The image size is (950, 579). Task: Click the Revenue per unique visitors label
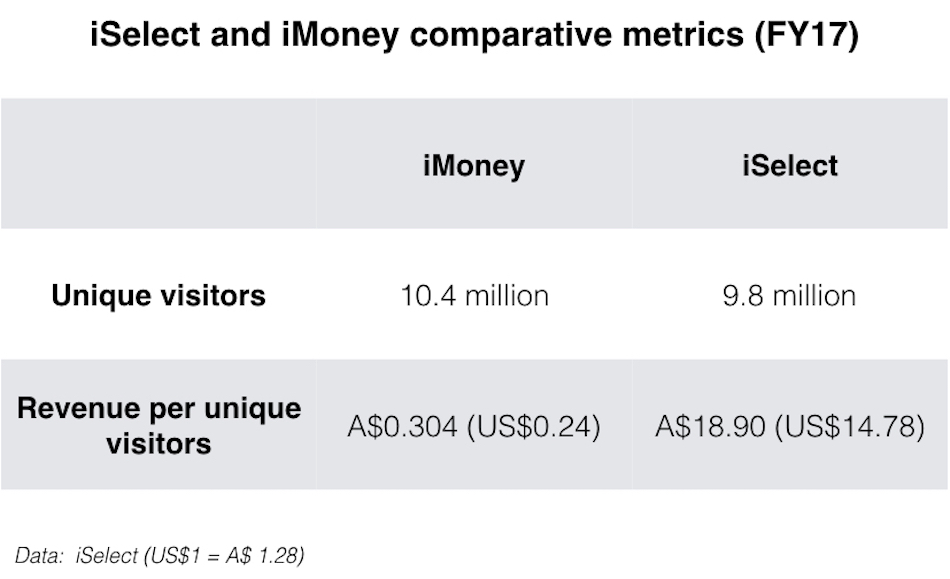click(158, 425)
